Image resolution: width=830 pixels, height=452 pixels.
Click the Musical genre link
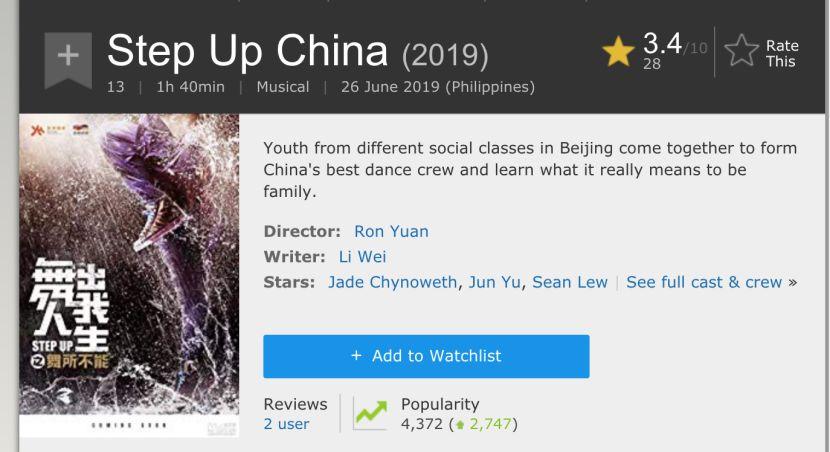283,87
